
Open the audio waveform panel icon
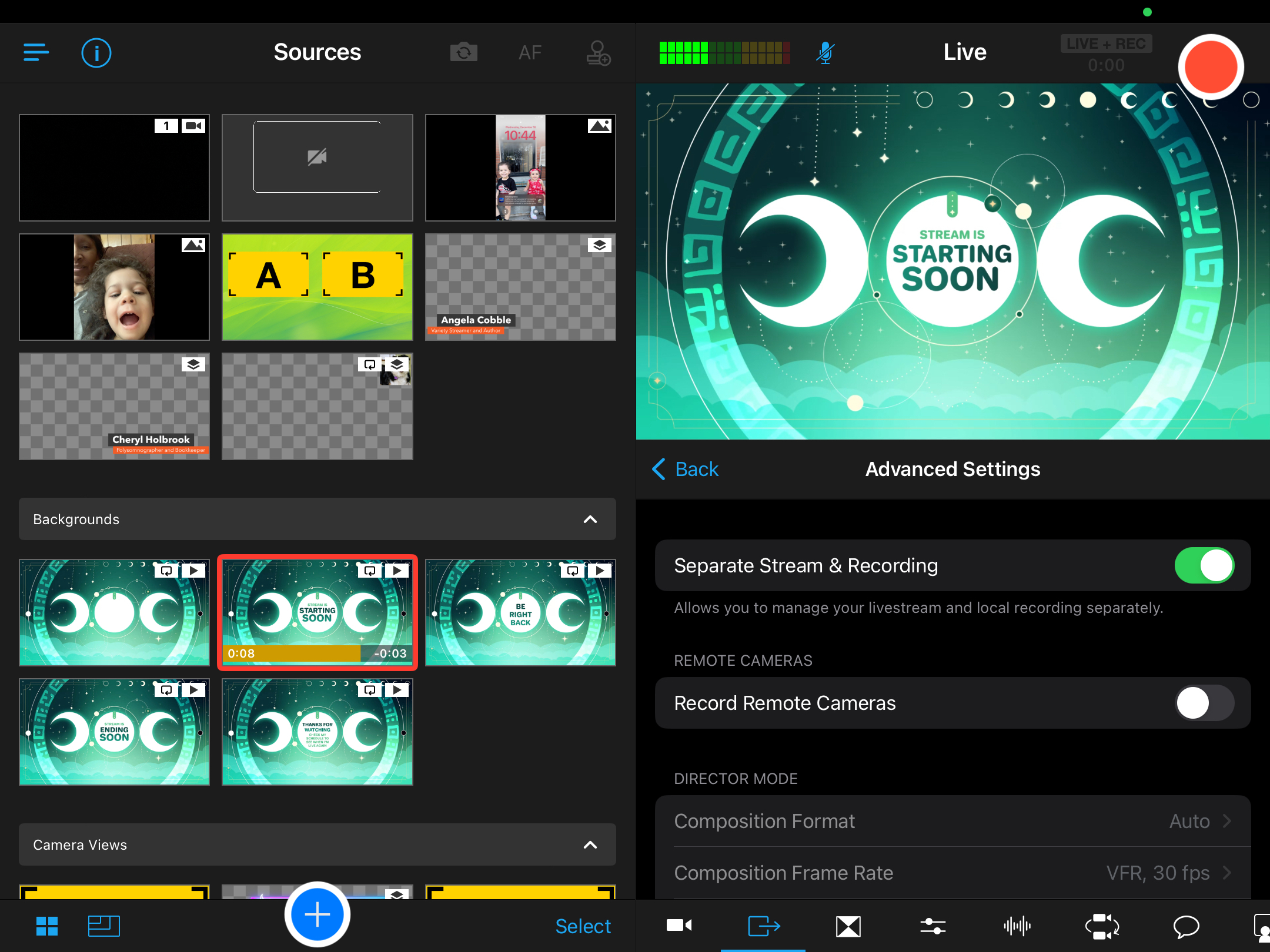pos(1017,926)
